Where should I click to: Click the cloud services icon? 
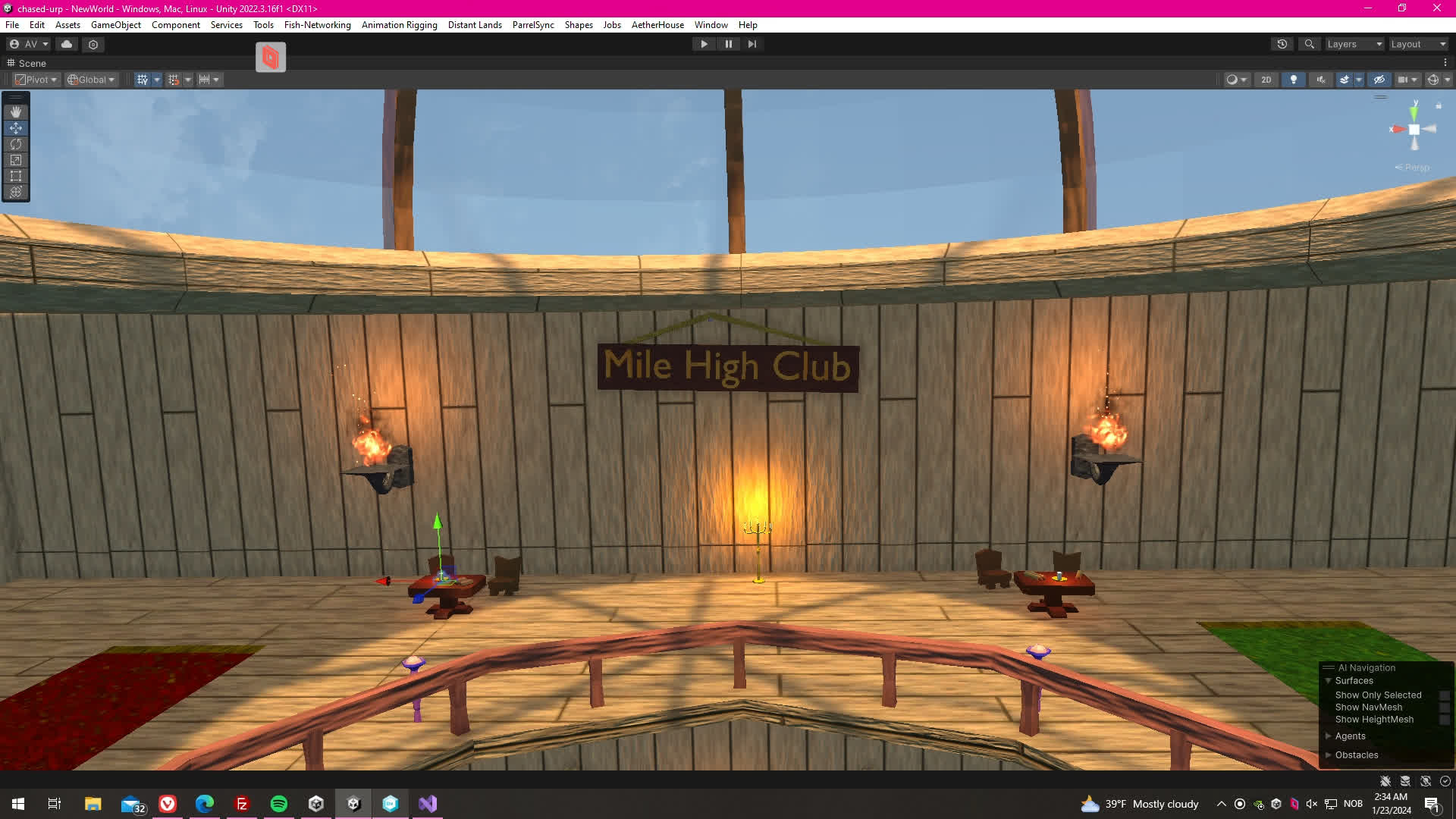(x=67, y=44)
